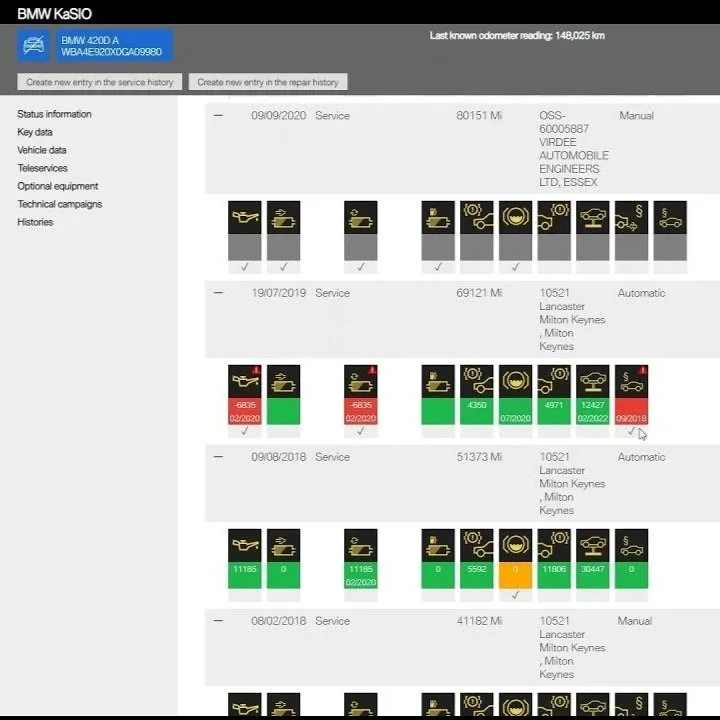The image size is (720, 720).
Task: Click engine oil icon in 09/08/2018 service
Action: point(245,546)
